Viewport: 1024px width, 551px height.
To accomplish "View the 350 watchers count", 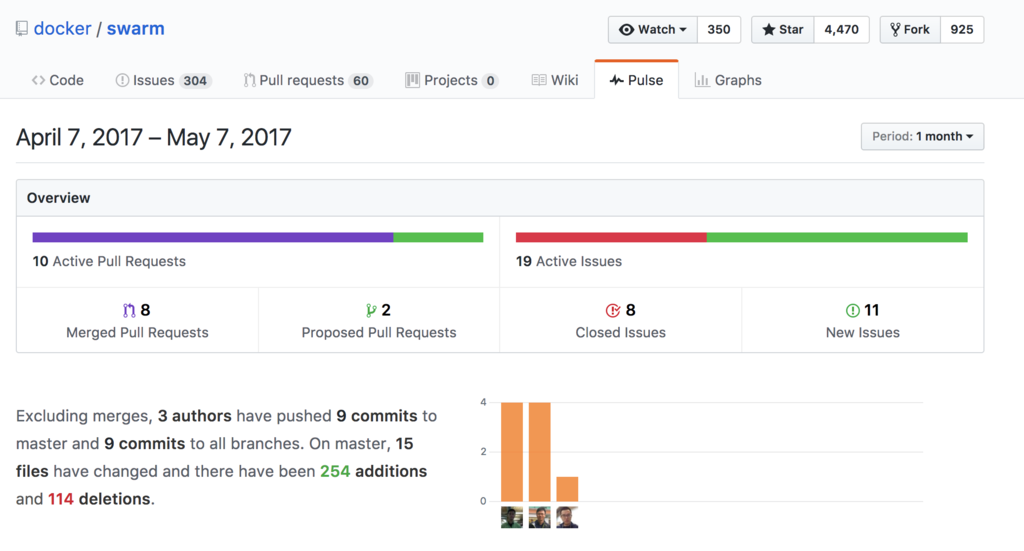I will [x=718, y=29].
